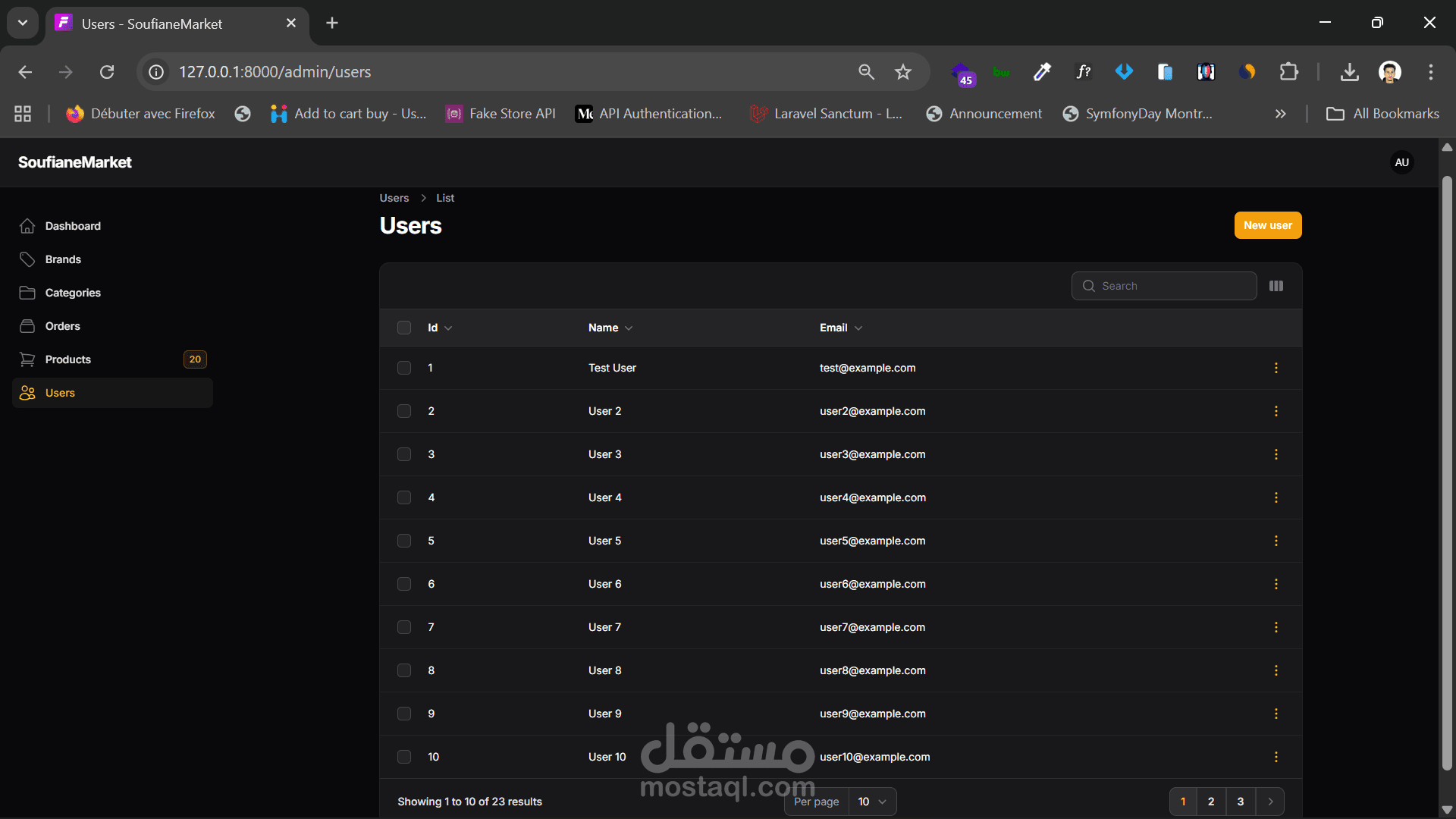Click the Dashboard home icon in sidebar
The image size is (1456, 819).
coord(27,226)
